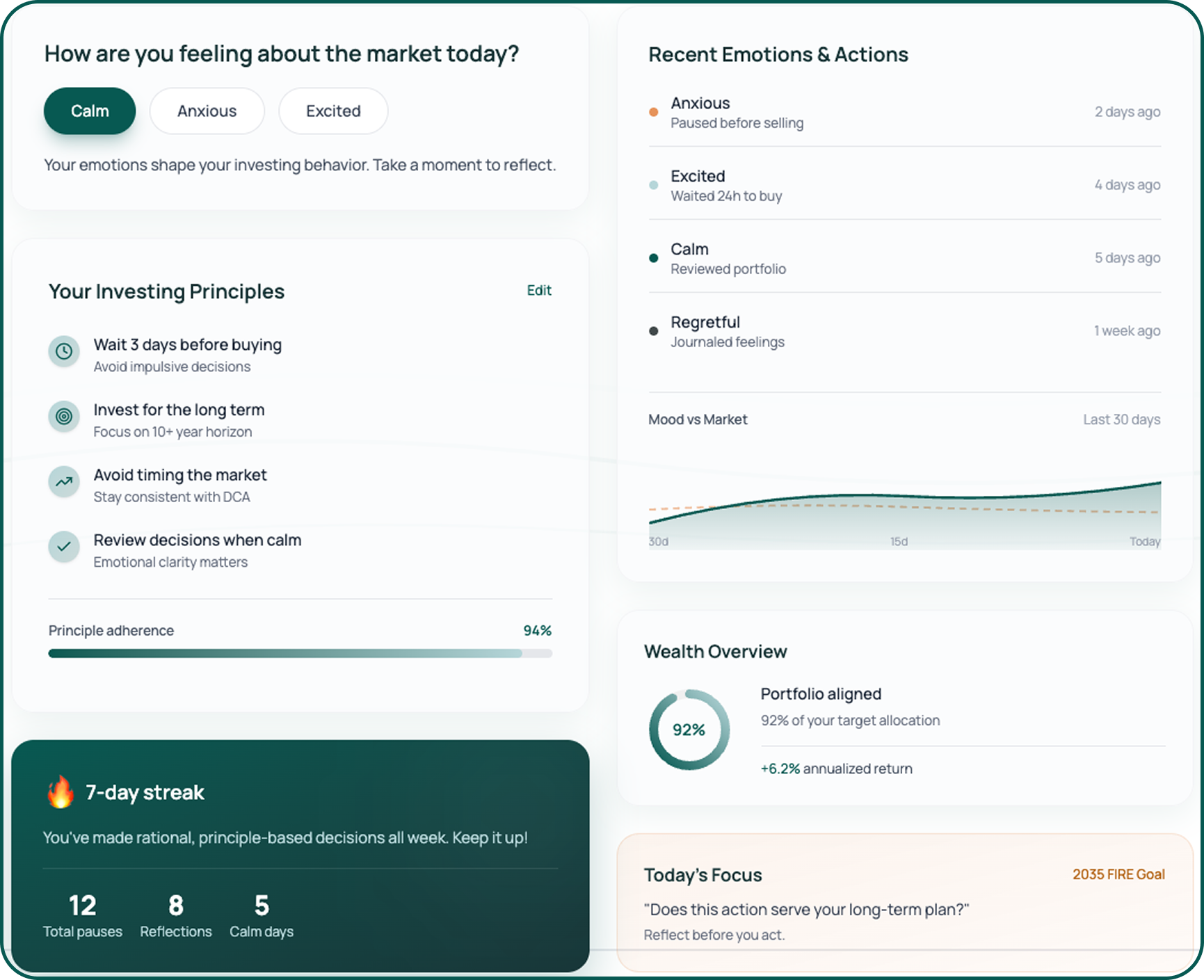Click the dark dot next to the Regretful entry

pyautogui.click(x=652, y=331)
